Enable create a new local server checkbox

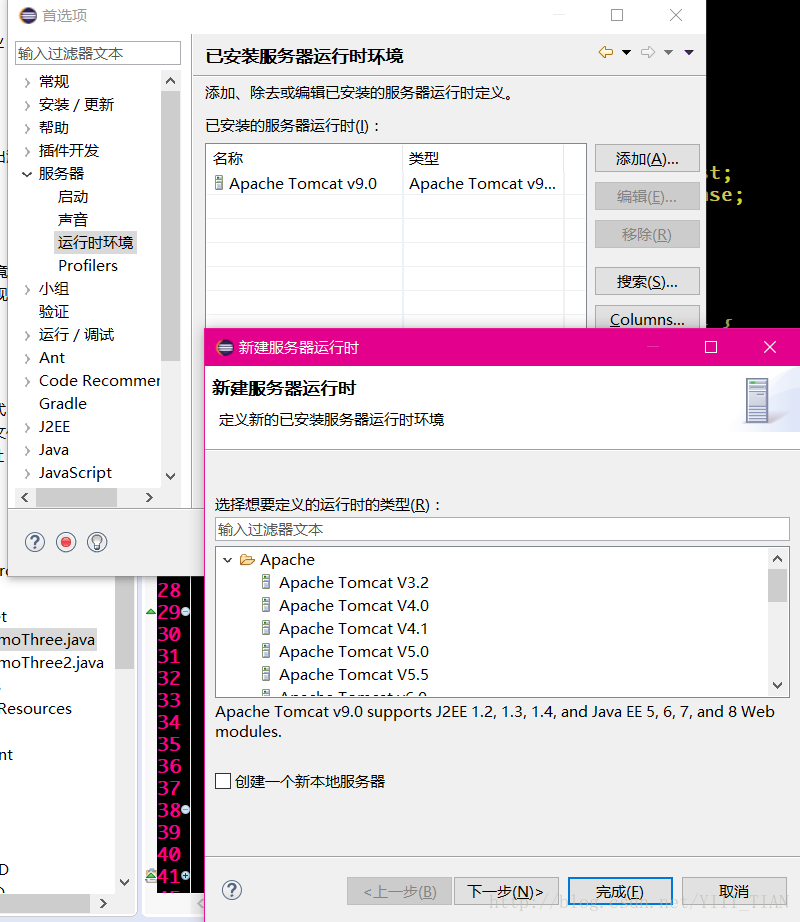(x=223, y=781)
